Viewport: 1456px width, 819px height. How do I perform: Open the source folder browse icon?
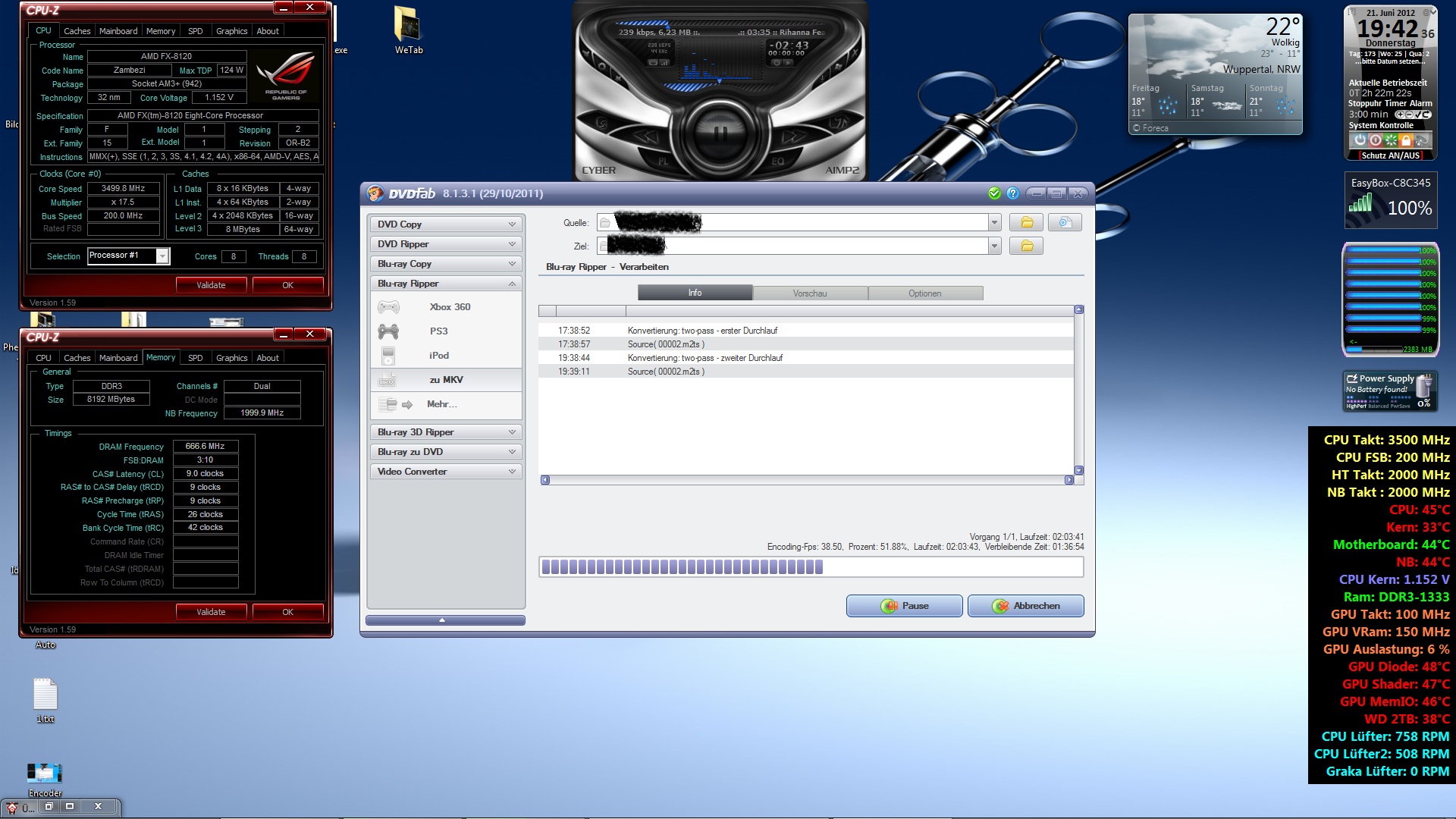tap(1027, 222)
